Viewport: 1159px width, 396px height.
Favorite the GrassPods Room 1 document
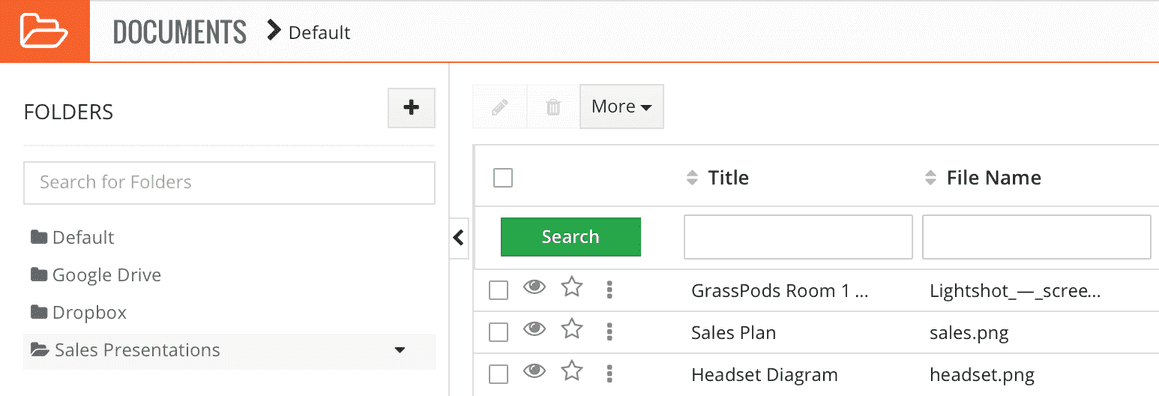click(x=571, y=287)
